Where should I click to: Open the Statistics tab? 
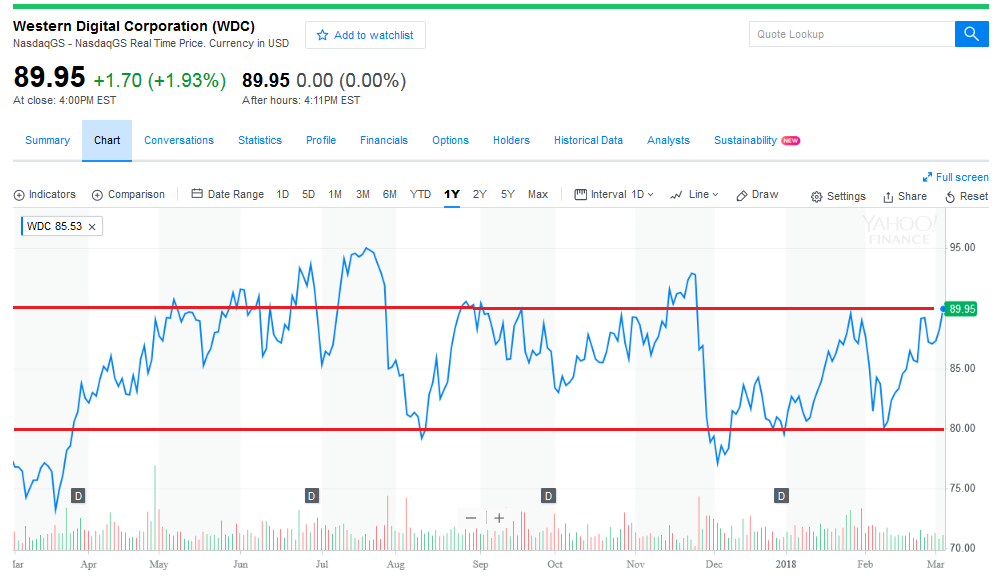(259, 141)
